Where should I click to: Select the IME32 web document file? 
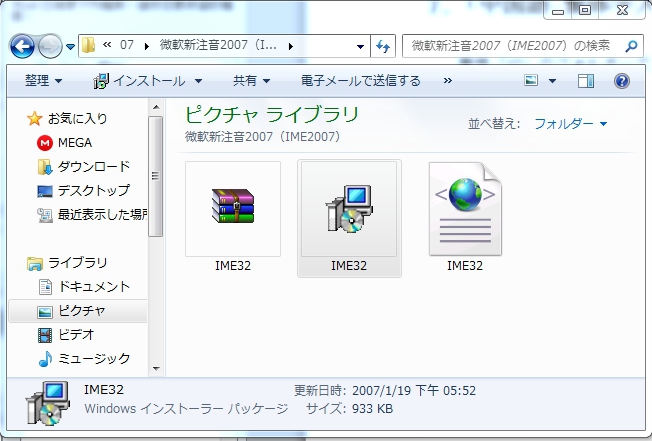click(x=465, y=218)
